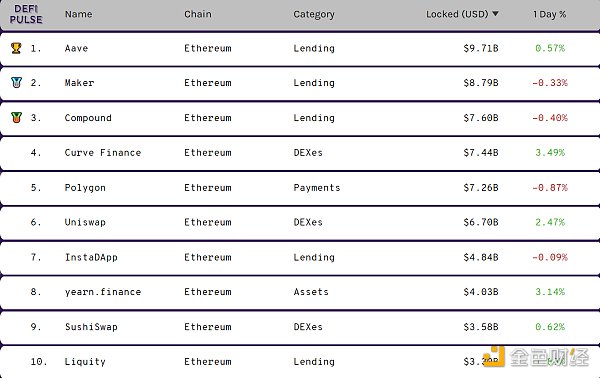Sort by the Category column header
This screenshot has width=600, height=378.
[314, 15]
